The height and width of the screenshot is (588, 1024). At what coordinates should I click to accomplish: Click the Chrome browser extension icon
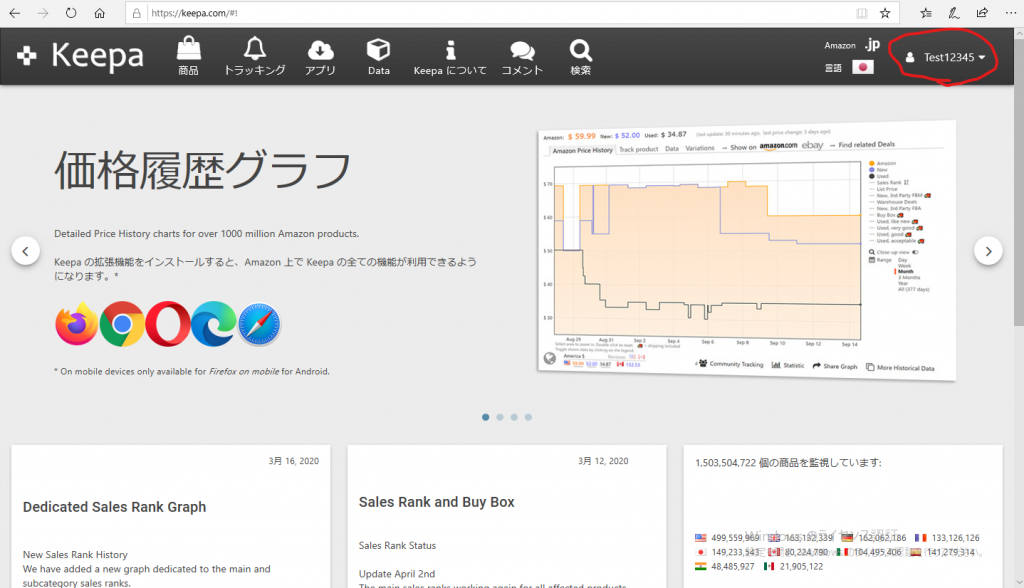(x=122, y=323)
